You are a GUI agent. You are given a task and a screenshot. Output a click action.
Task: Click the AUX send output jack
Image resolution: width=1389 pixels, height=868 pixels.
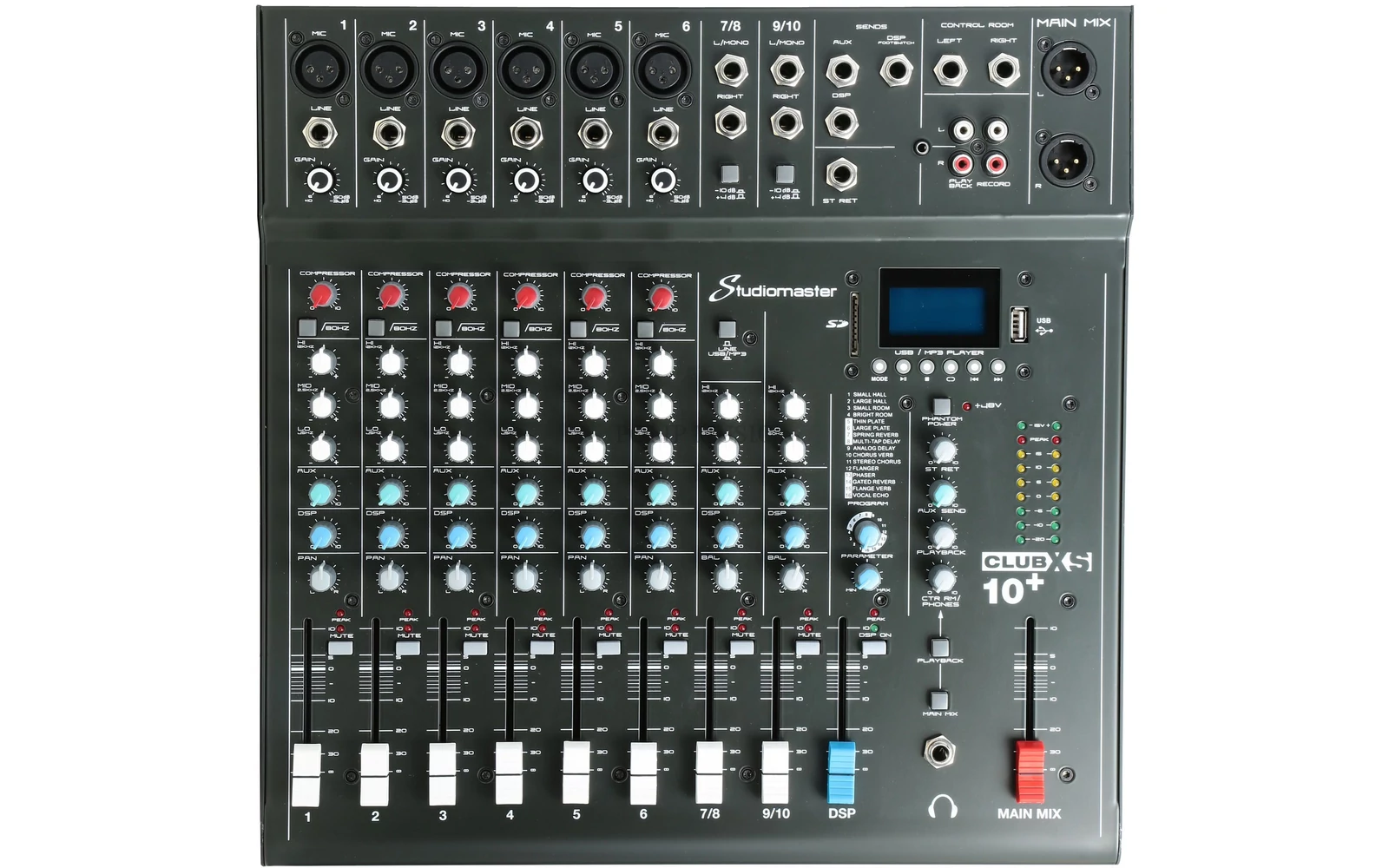(841, 70)
